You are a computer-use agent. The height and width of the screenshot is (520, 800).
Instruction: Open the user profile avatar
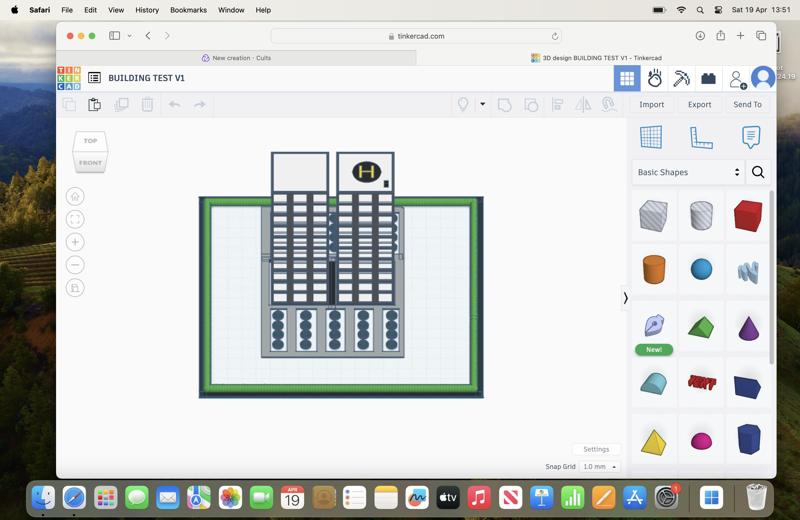[763, 78]
